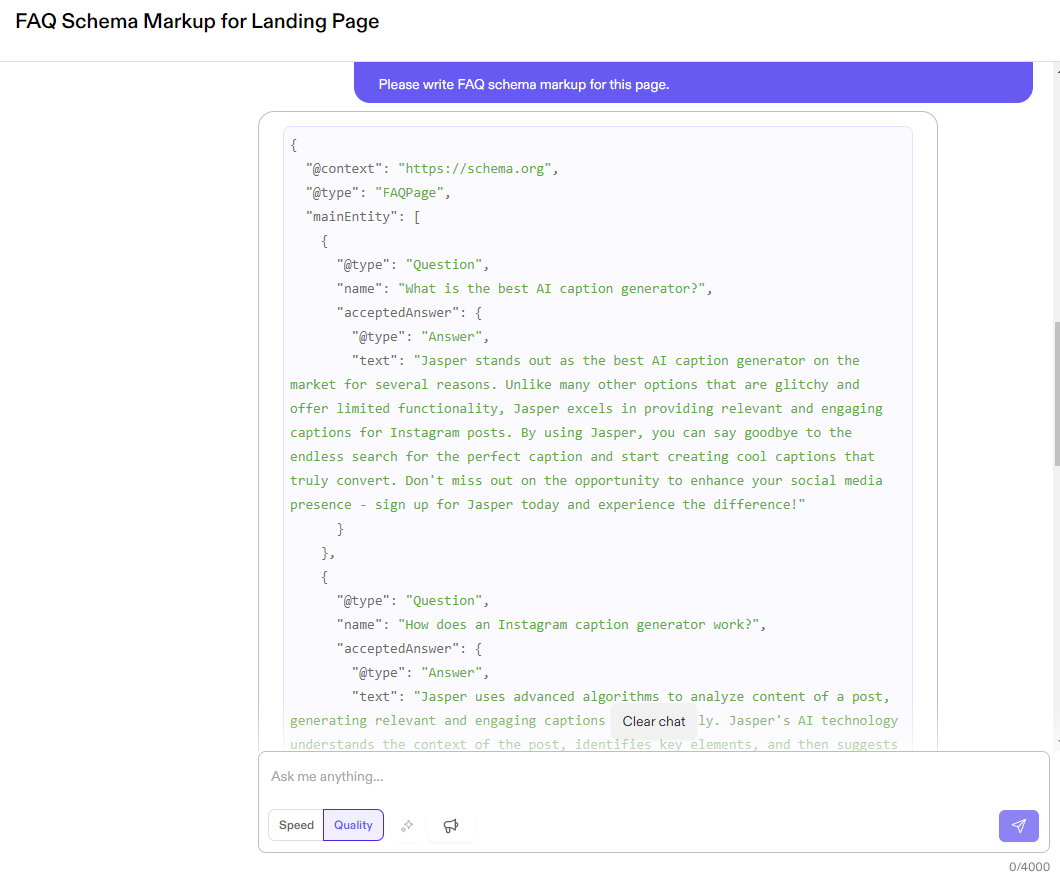Select the "FAQ Schema Markup for Landing Page" title
Image resolution: width=1060 pixels, height=882 pixels.
coord(197,21)
